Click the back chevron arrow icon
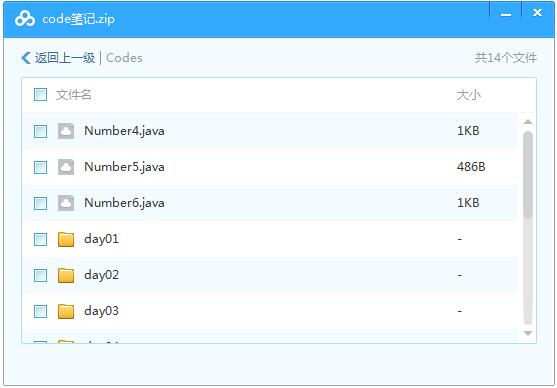 (26, 58)
